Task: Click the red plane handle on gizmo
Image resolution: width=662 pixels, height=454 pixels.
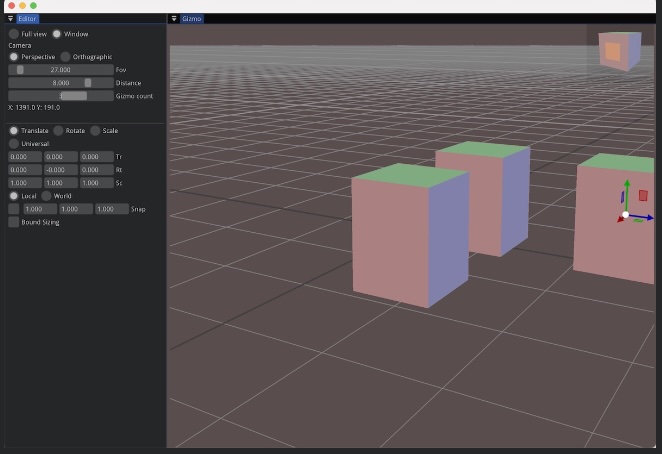Action: (x=643, y=195)
